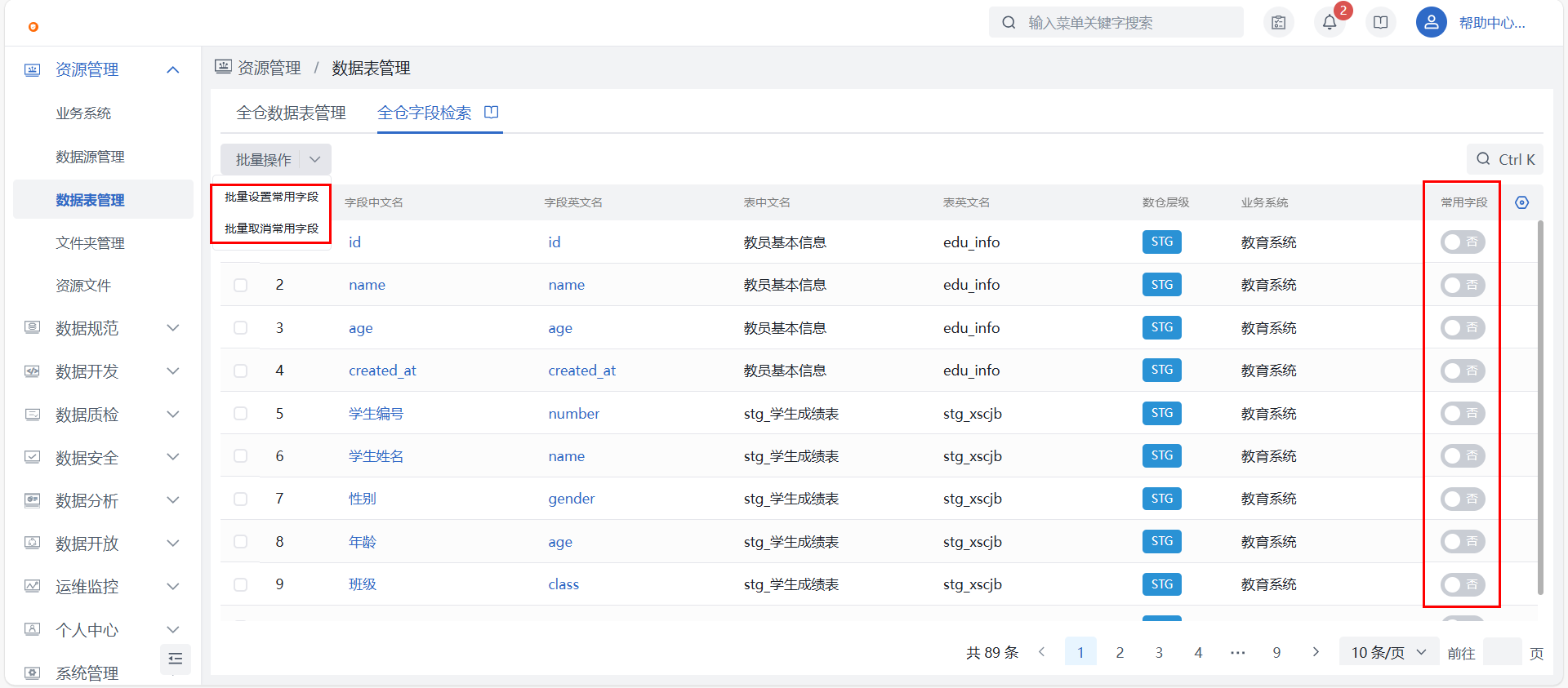Toggle 常用字段 switch for created_at row
Screen dimensions: 1568x688
(1463, 371)
